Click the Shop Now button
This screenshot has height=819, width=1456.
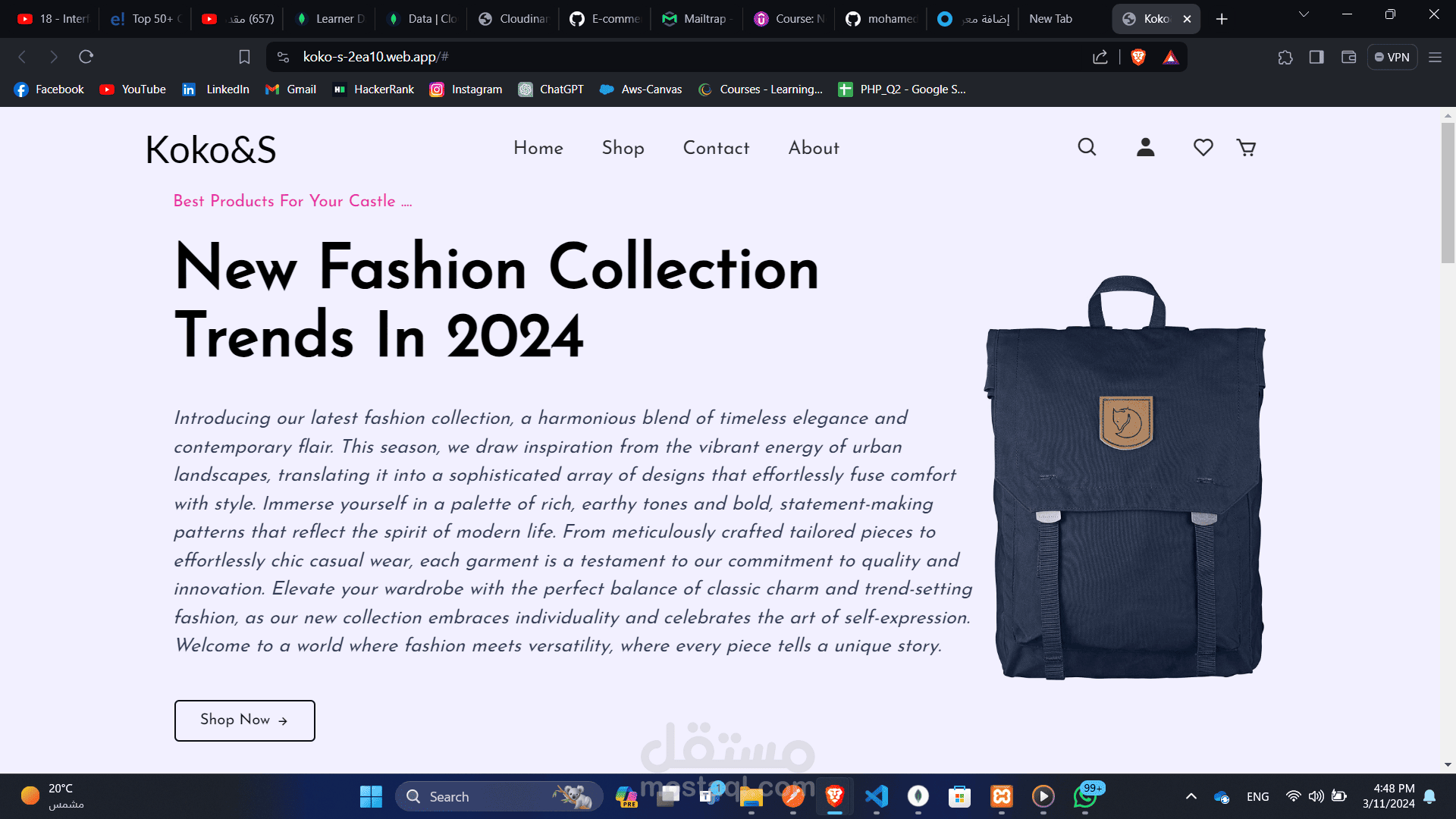click(x=244, y=720)
